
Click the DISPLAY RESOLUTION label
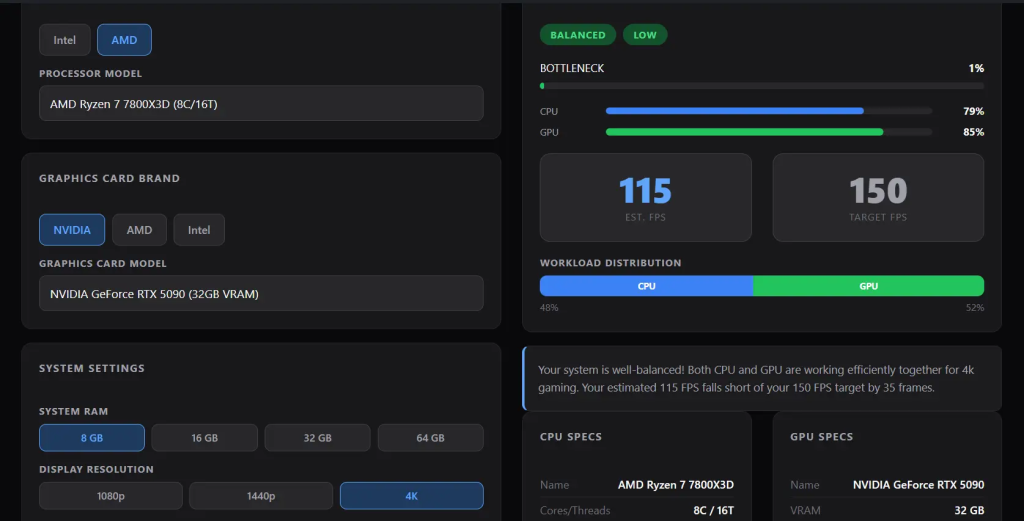[96, 469]
